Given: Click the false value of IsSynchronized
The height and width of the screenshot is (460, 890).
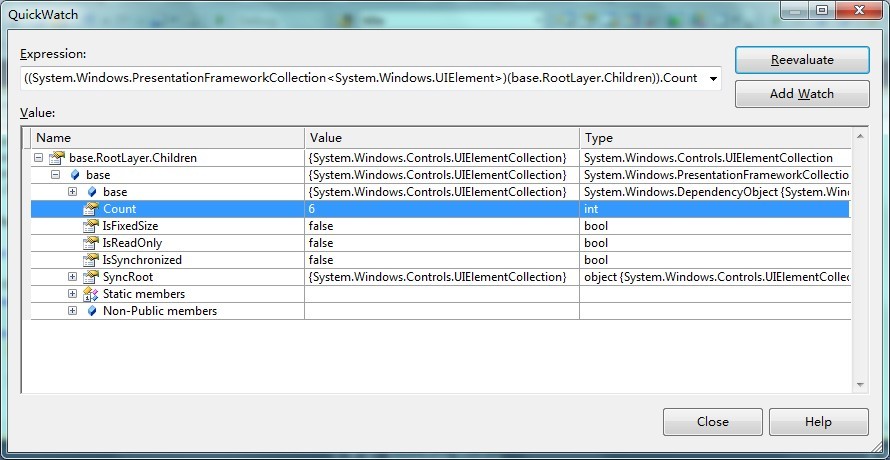Looking at the screenshot, I should [x=442, y=260].
